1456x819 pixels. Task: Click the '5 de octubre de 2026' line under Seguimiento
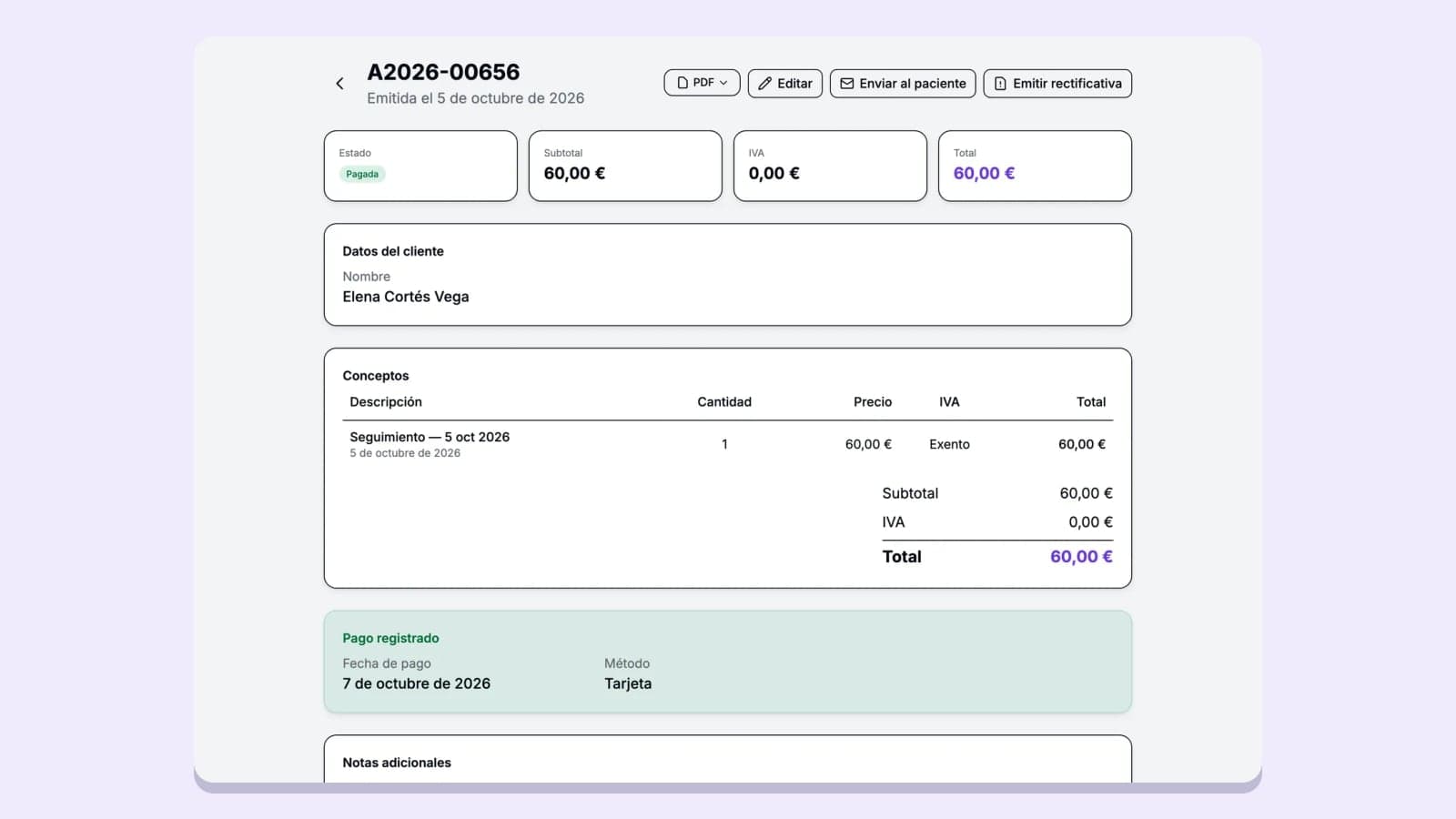click(405, 453)
